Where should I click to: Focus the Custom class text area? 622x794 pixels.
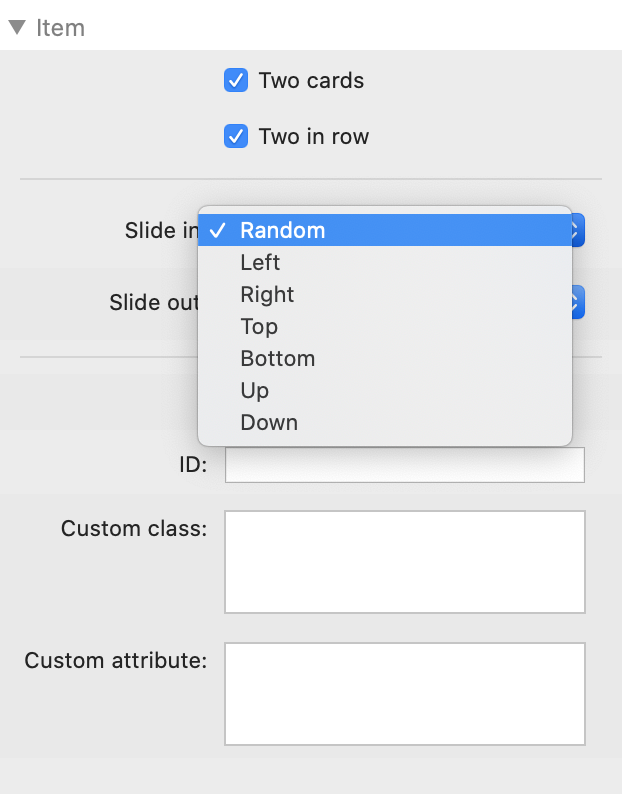point(404,562)
